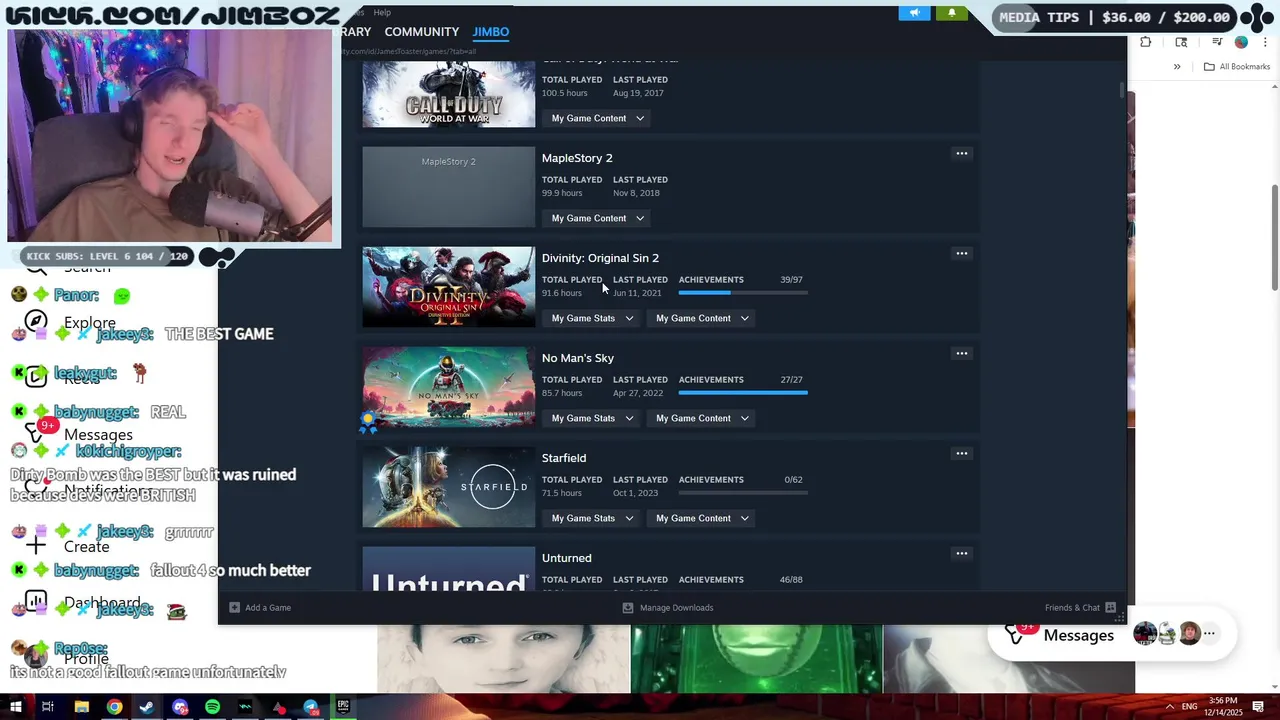Viewport: 1280px width, 720px height.
Task: Open the No Man's Sky title link
Action: [x=578, y=358]
